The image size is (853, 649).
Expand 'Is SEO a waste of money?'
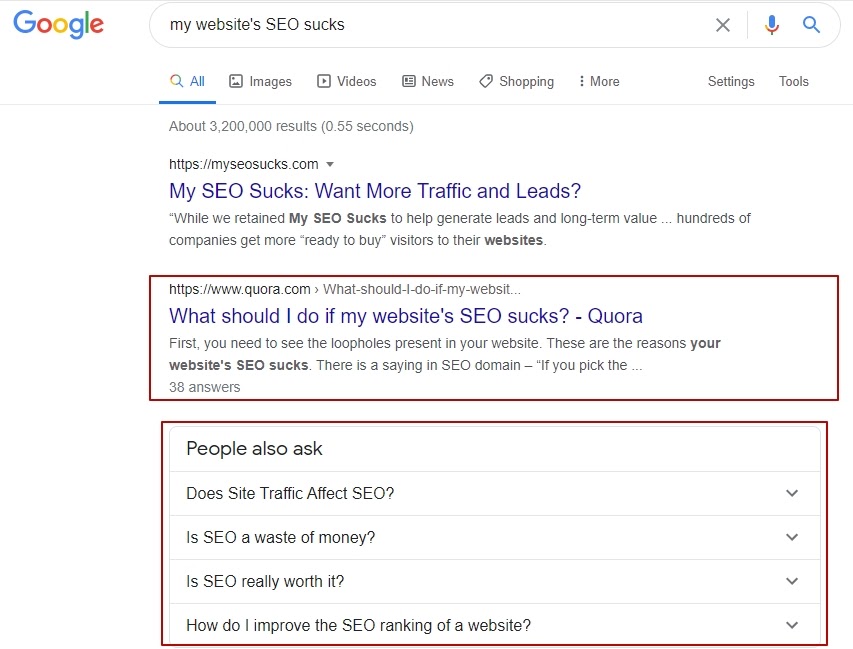coord(495,537)
